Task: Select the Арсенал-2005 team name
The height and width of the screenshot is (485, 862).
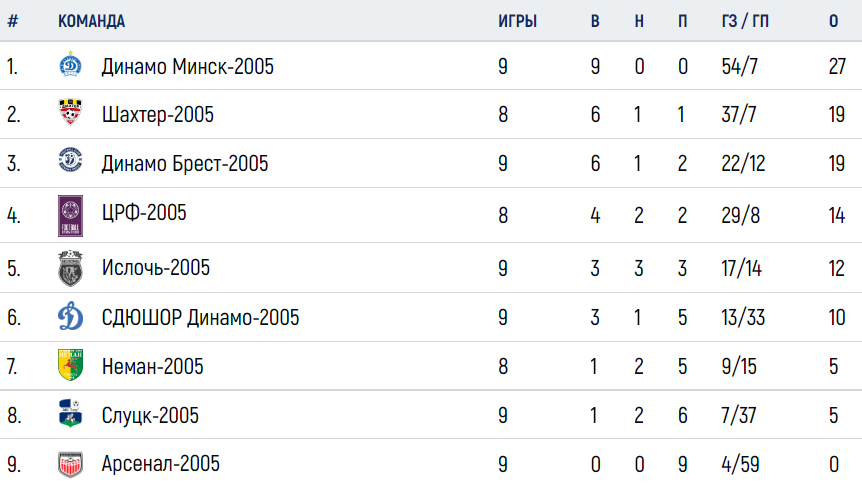Action: point(161,464)
